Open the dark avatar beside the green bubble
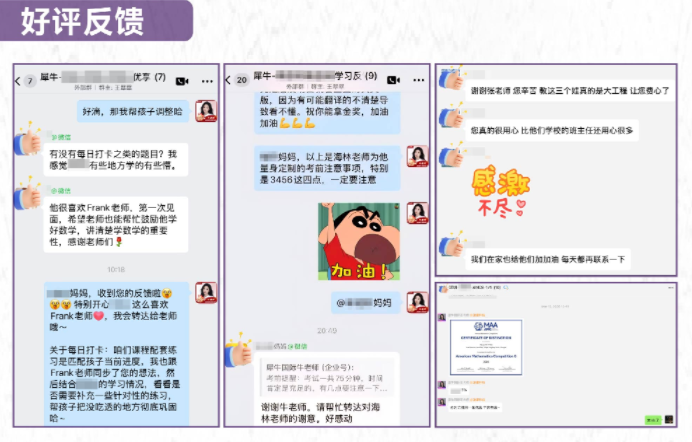 pyautogui.click(x=669, y=420)
